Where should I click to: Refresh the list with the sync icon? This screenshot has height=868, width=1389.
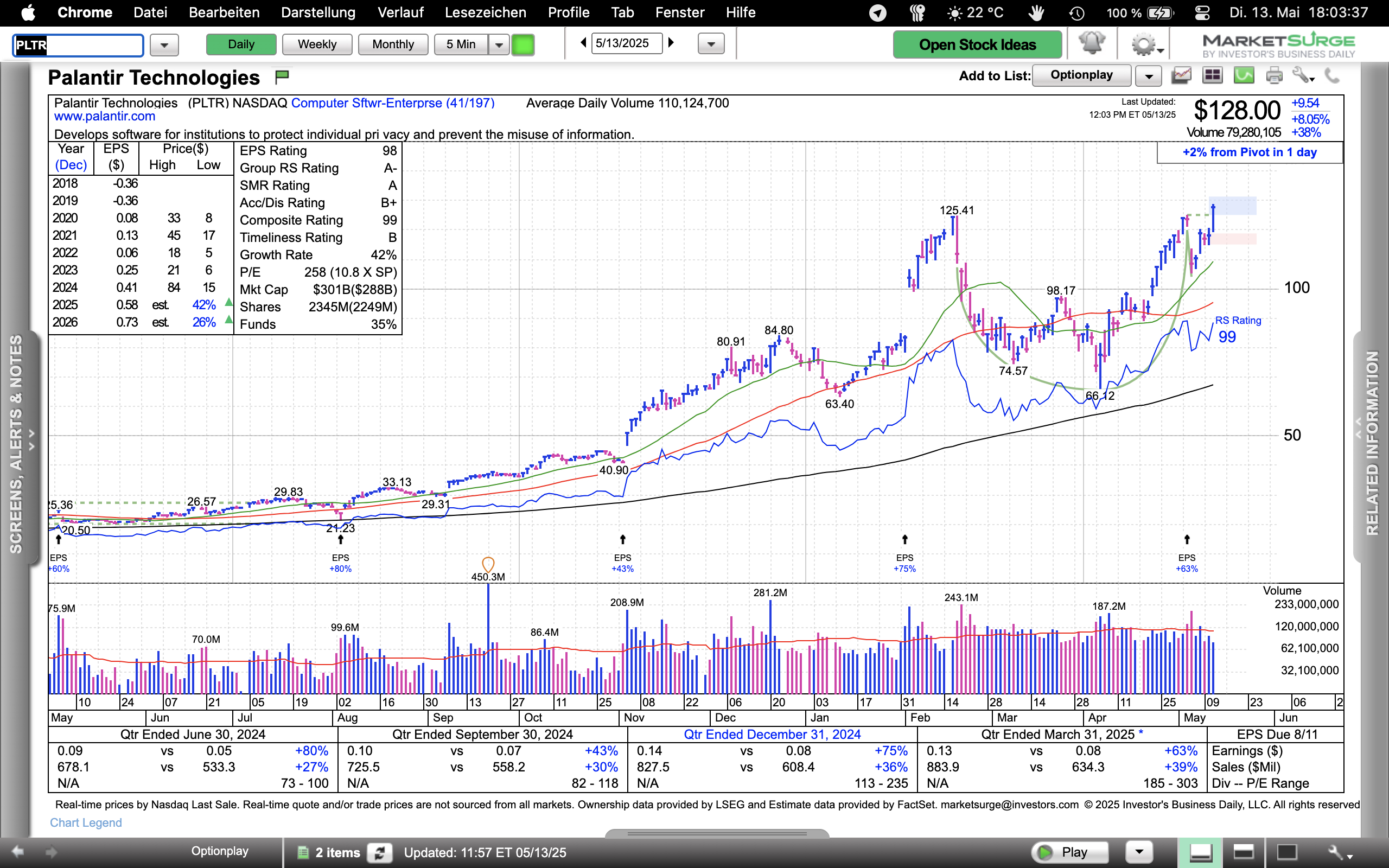pyautogui.click(x=379, y=852)
